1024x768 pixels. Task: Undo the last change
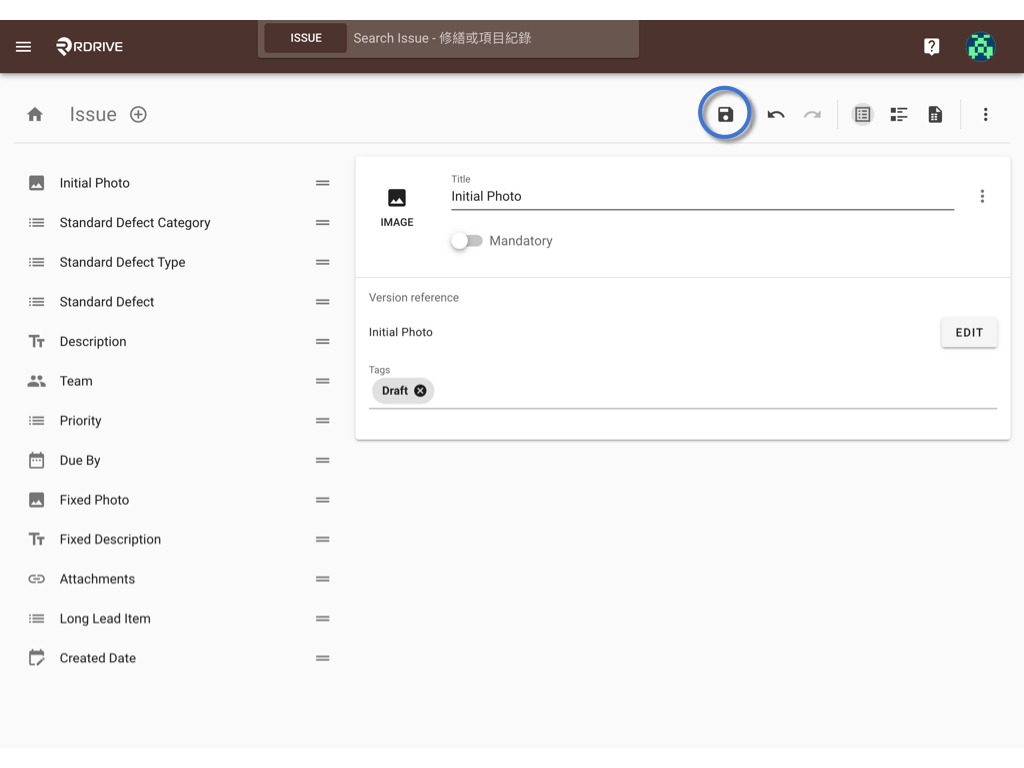tap(776, 115)
